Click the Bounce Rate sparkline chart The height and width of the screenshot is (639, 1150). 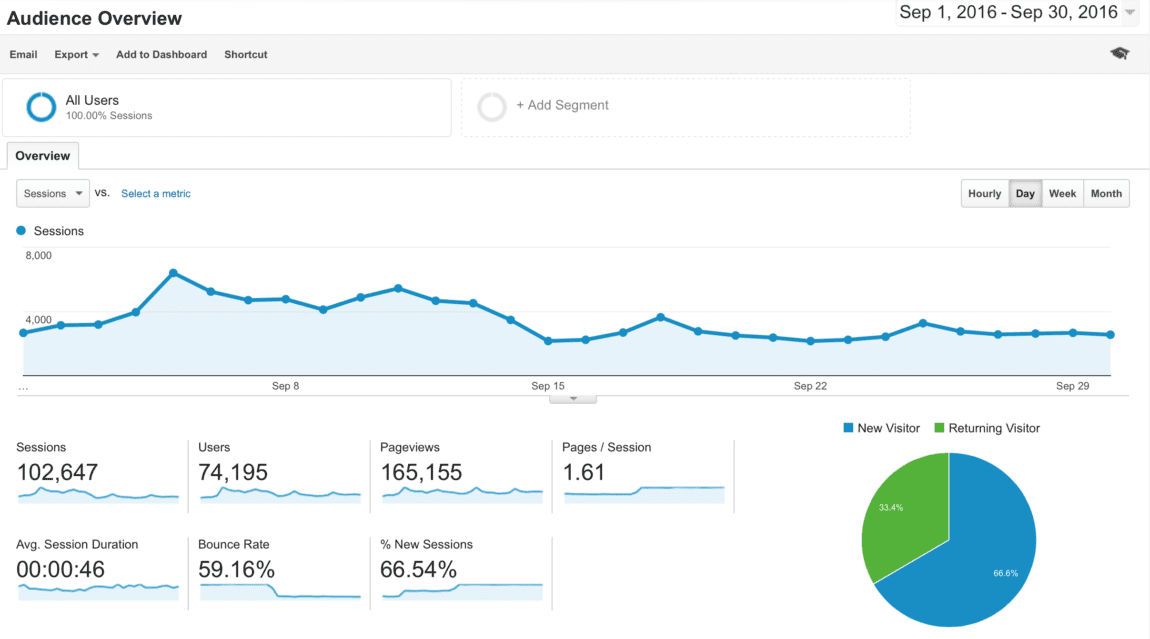pyautogui.click(x=280, y=591)
